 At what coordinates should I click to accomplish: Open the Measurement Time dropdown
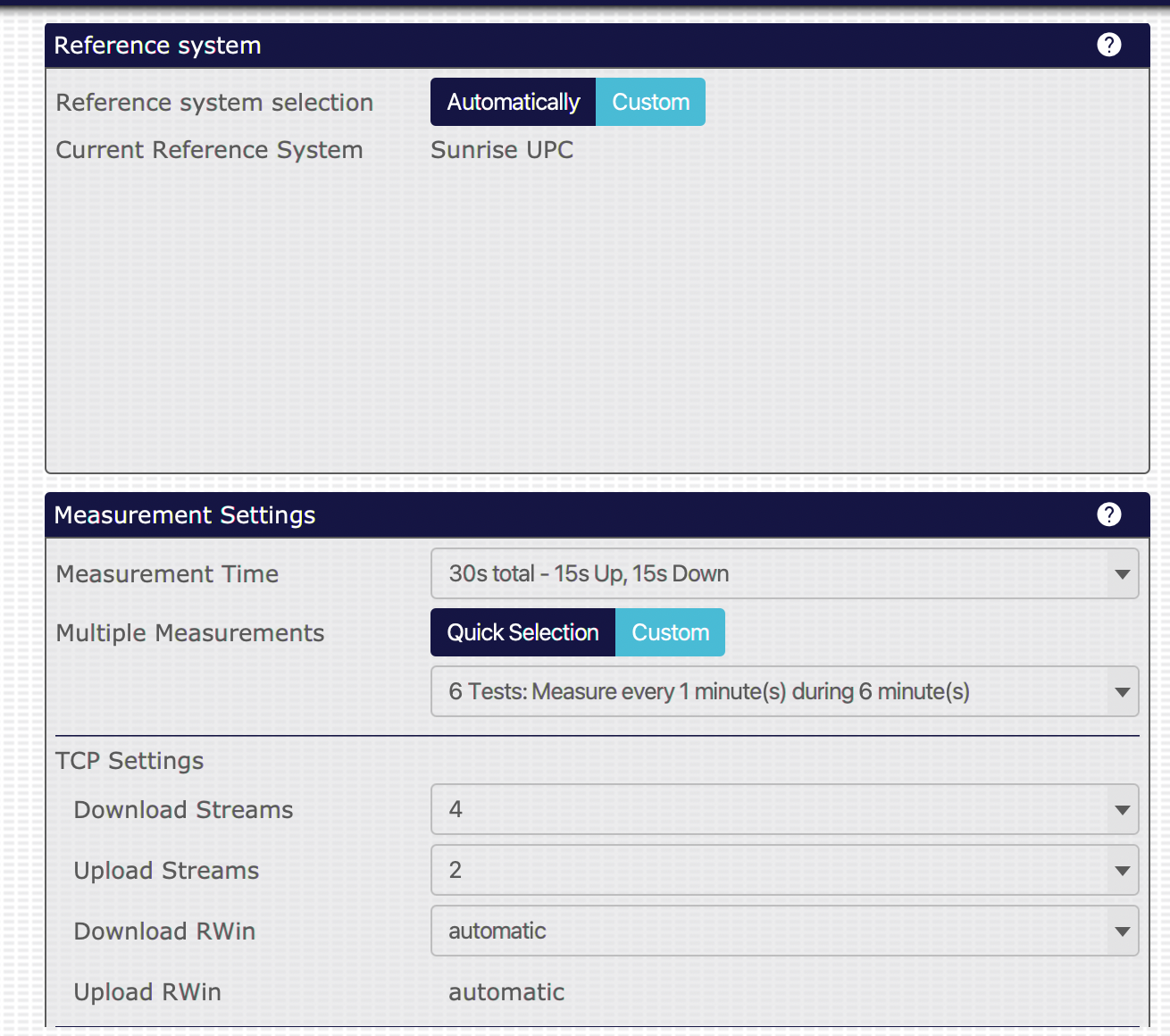tap(784, 573)
